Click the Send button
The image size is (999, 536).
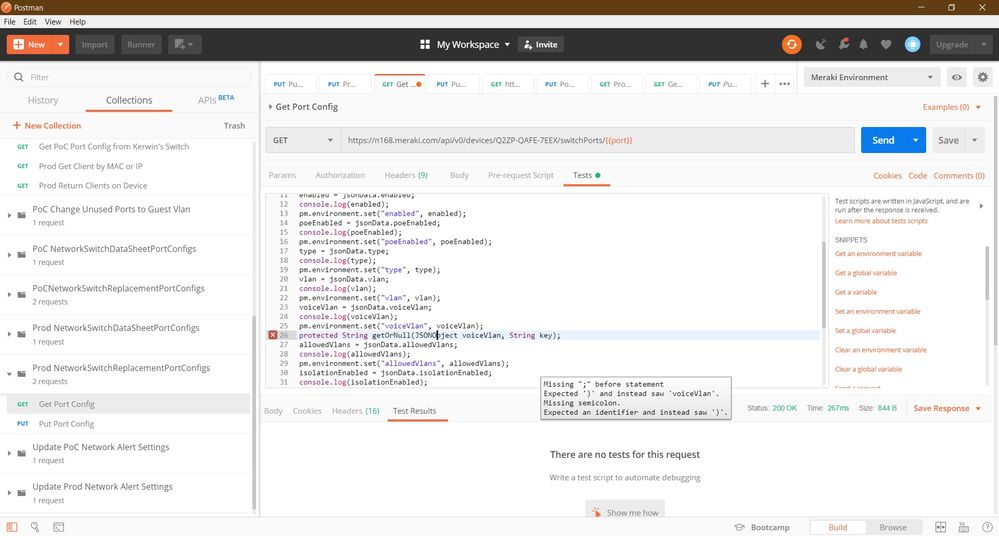click(883, 140)
